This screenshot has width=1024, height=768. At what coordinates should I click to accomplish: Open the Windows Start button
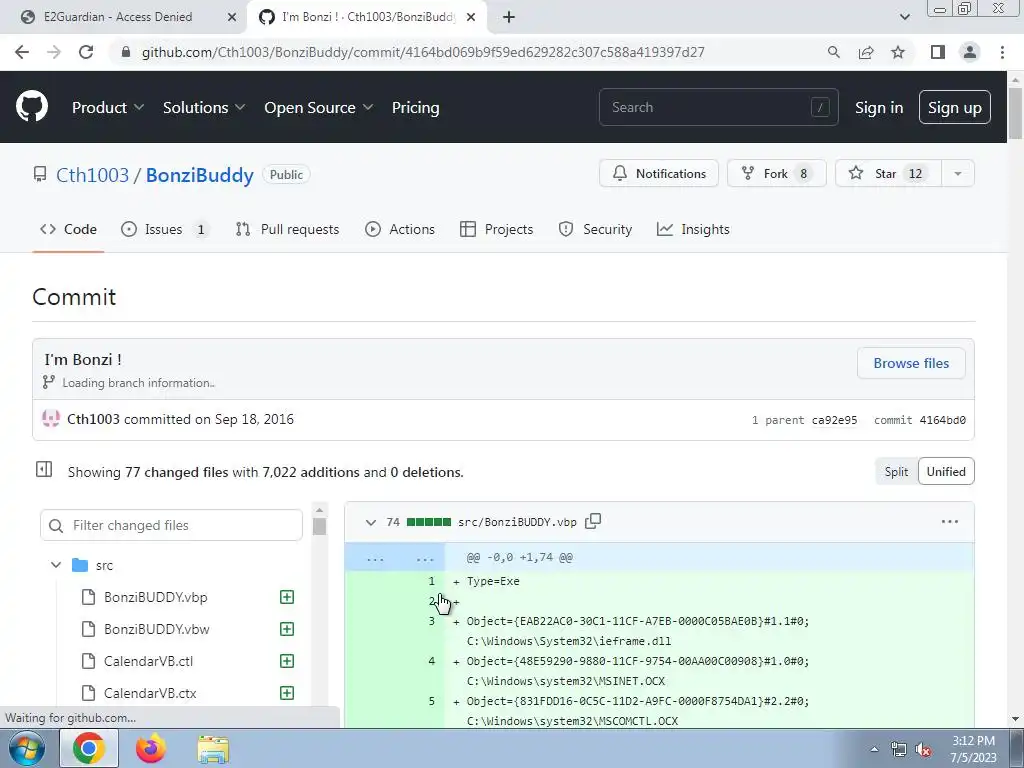pyautogui.click(x=27, y=748)
